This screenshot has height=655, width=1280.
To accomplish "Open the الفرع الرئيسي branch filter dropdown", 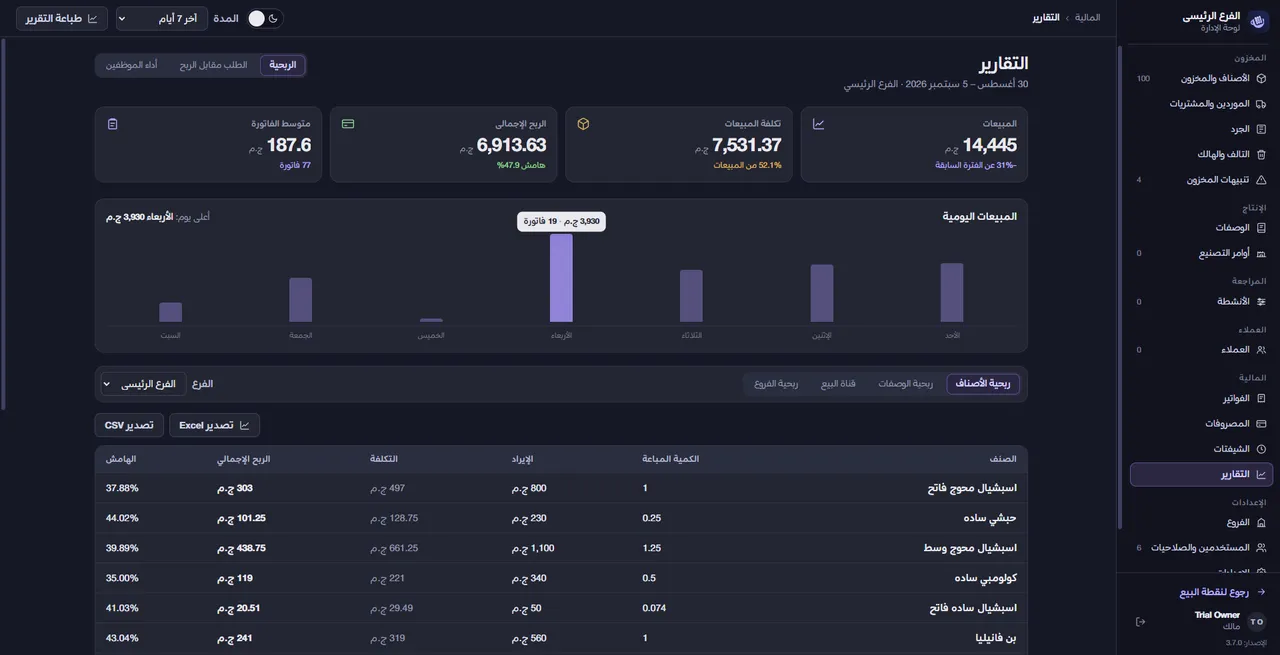I will pyautogui.click(x=143, y=384).
